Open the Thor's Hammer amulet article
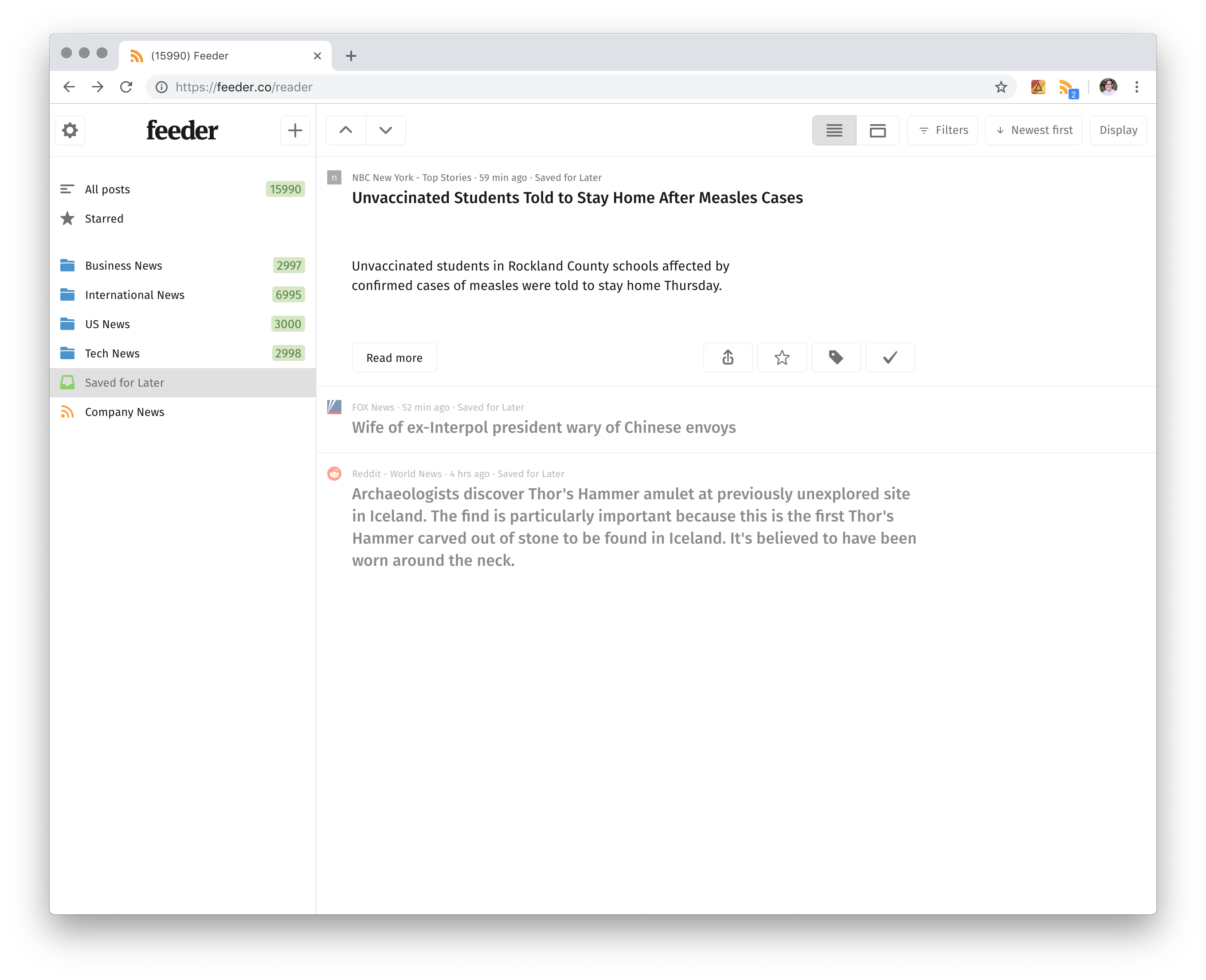 pyautogui.click(x=634, y=527)
